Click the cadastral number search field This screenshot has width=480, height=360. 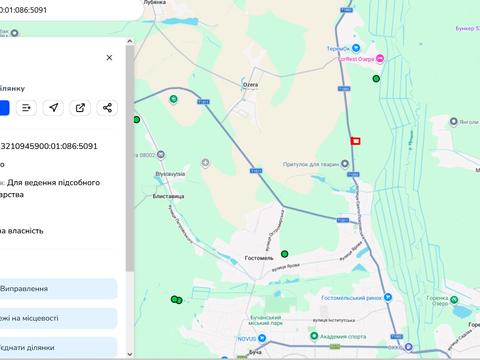(x=70, y=10)
